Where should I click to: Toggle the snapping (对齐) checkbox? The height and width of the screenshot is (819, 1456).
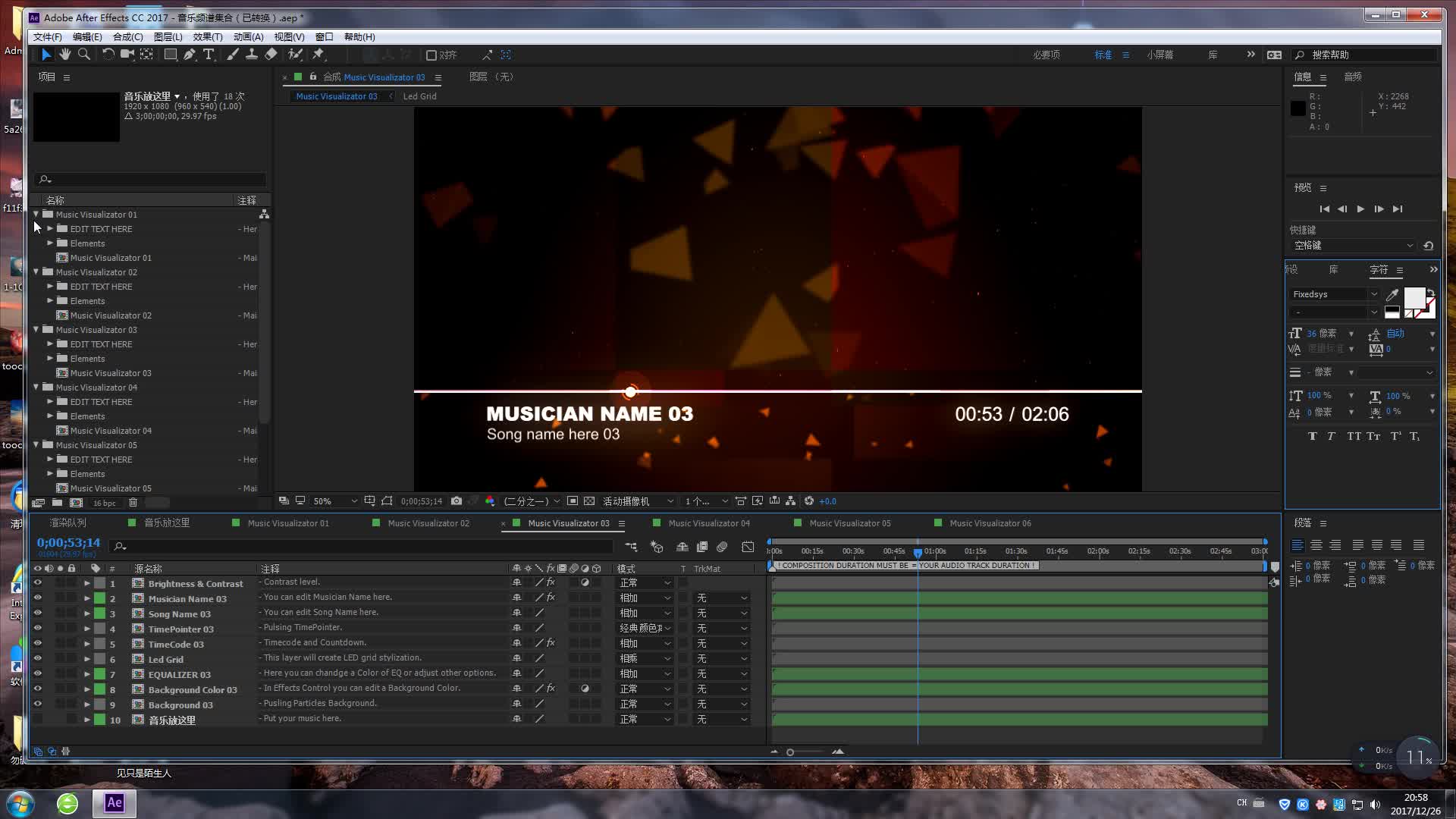coord(431,55)
